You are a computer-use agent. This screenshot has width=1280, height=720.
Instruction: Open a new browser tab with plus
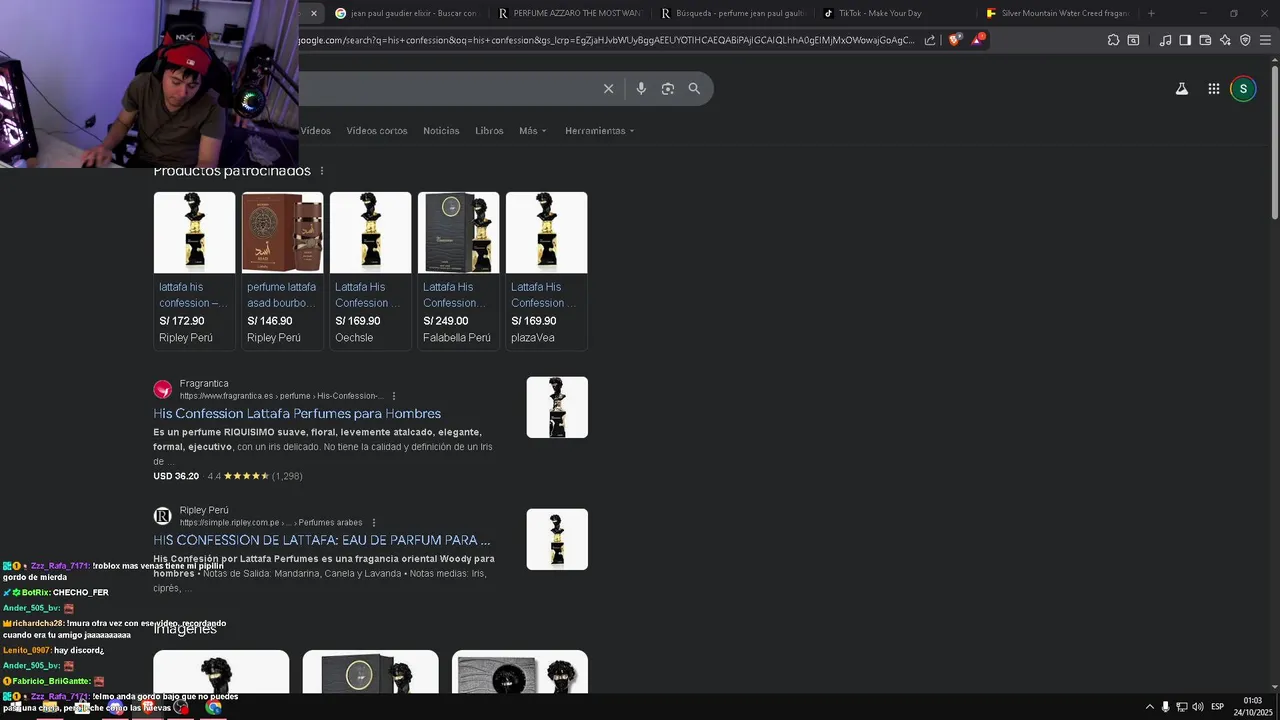[1151, 13]
